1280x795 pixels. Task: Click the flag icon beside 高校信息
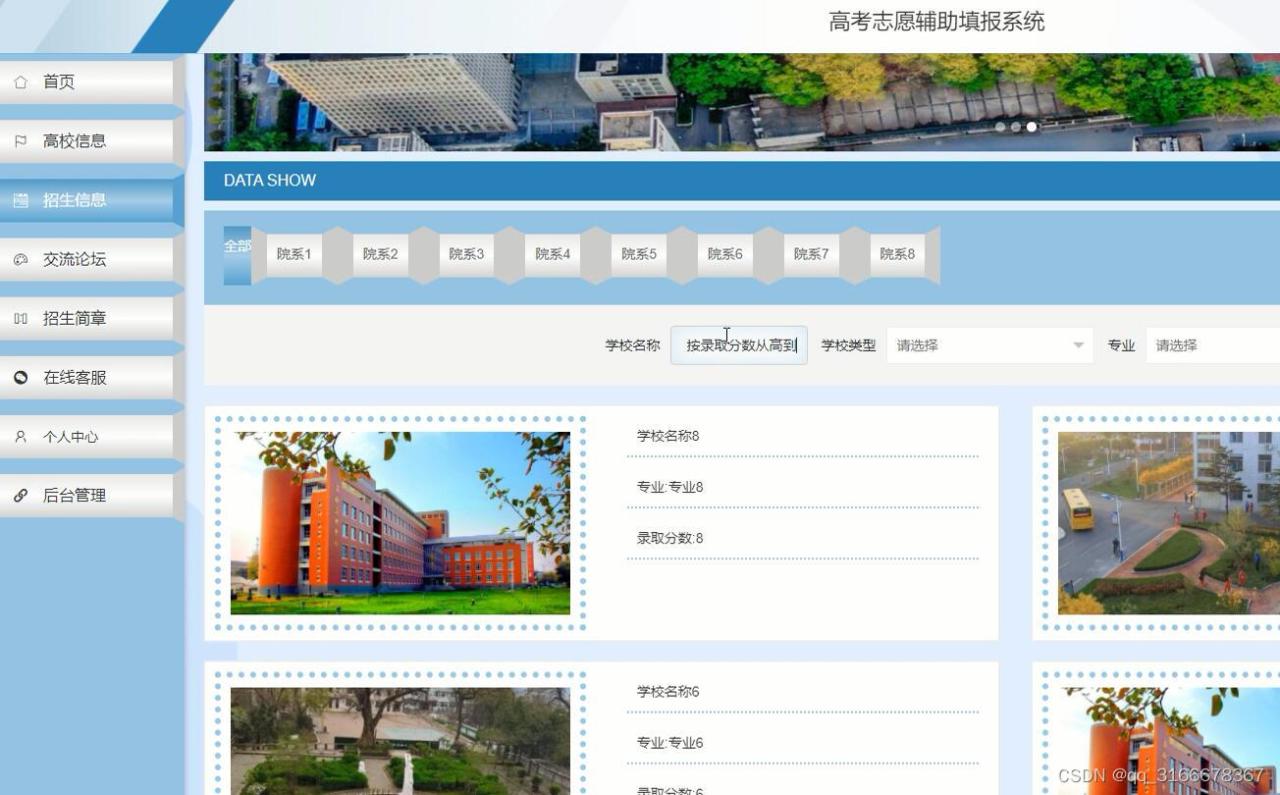[x=20, y=141]
